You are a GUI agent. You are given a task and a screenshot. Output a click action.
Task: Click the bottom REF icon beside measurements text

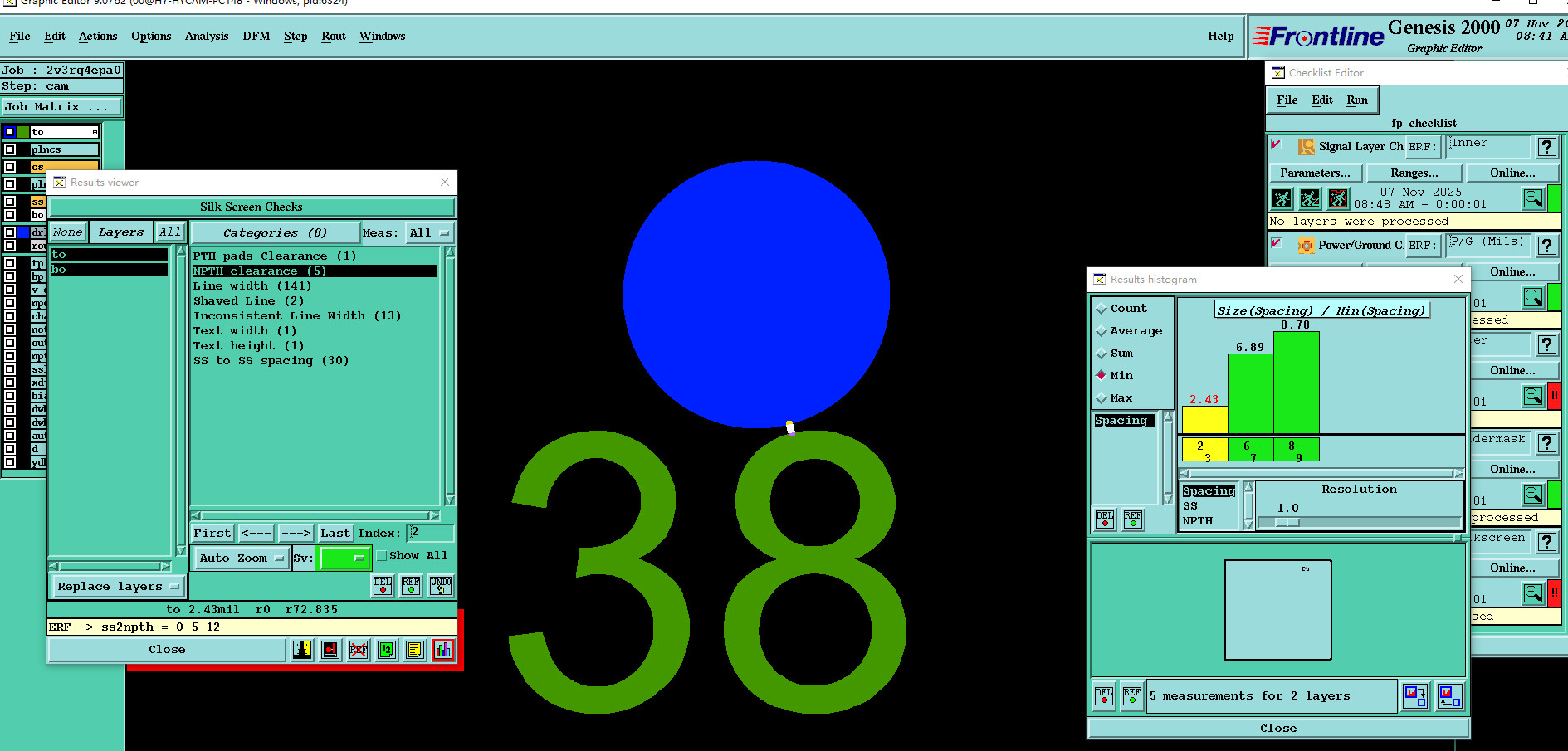pos(1132,696)
